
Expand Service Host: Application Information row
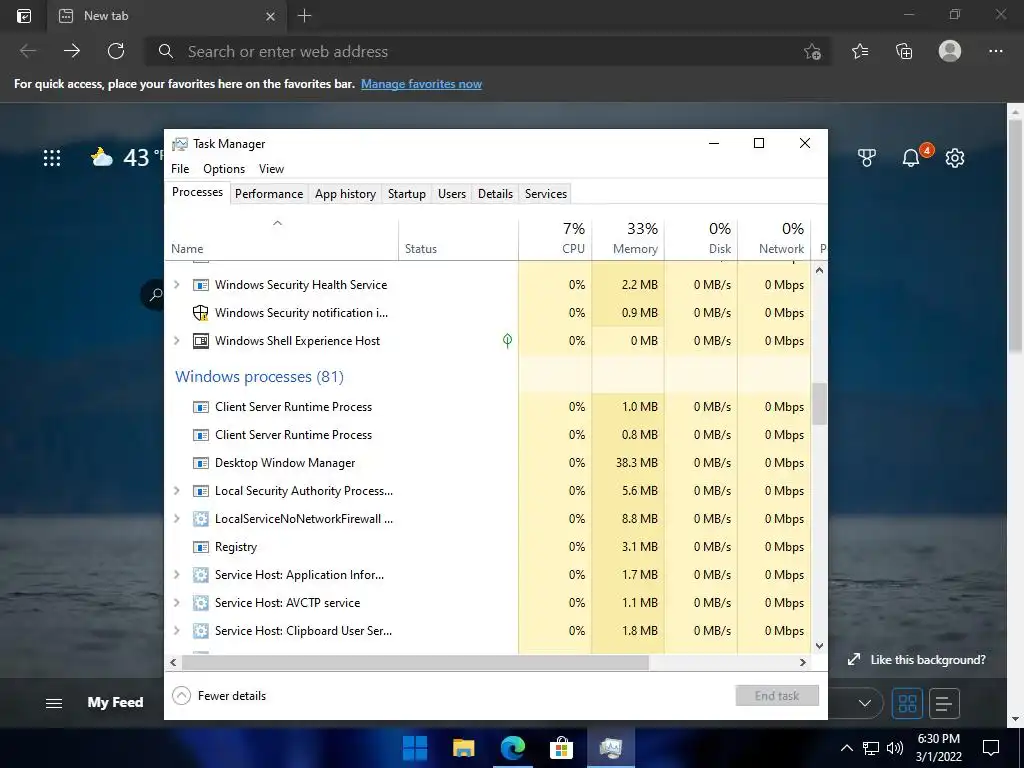pyautogui.click(x=176, y=575)
